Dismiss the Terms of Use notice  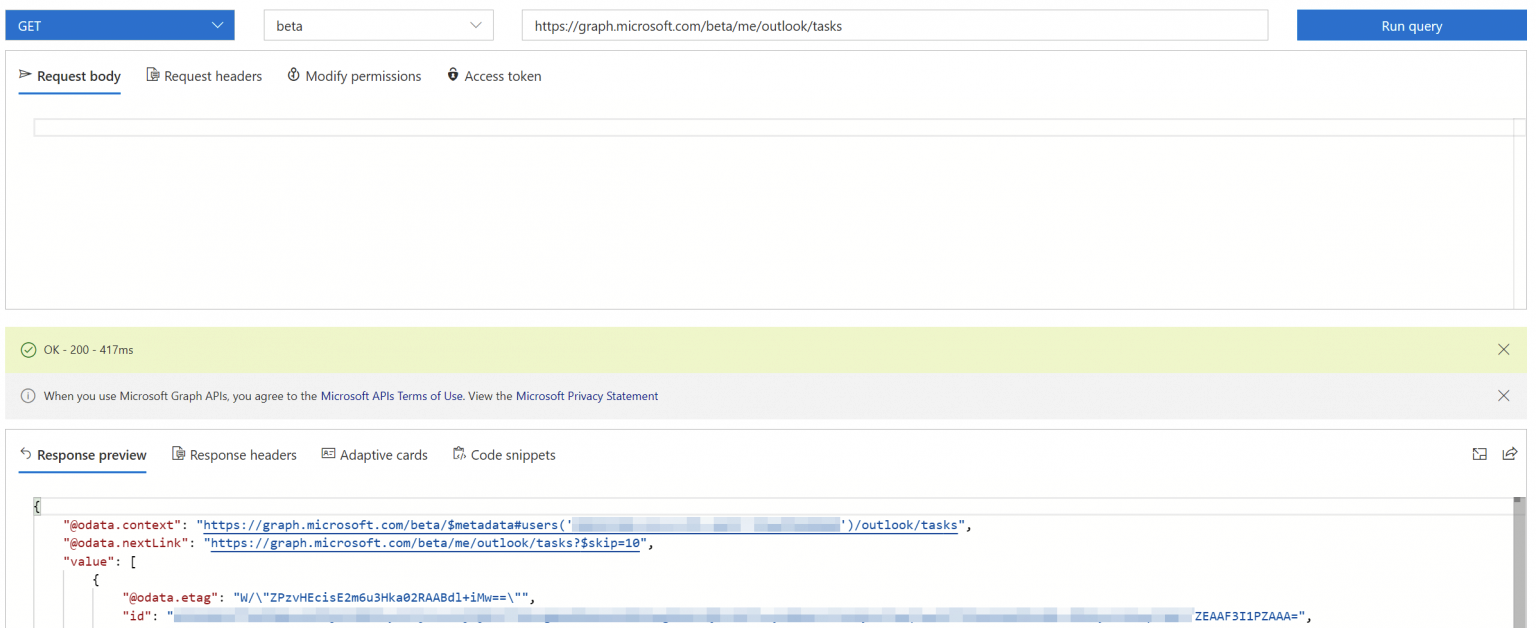point(1504,396)
